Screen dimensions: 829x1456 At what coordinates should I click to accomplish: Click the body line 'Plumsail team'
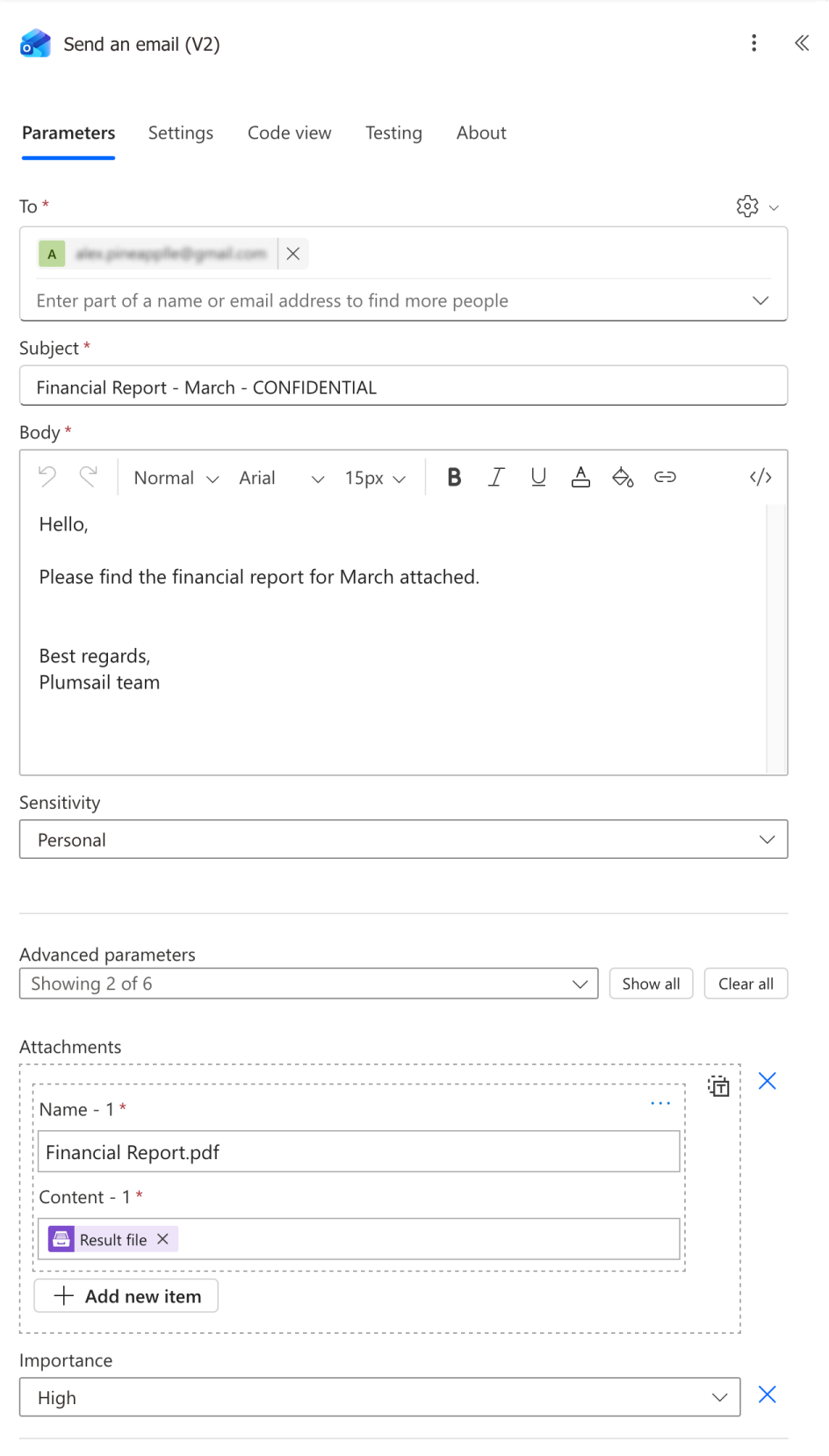(99, 682)
